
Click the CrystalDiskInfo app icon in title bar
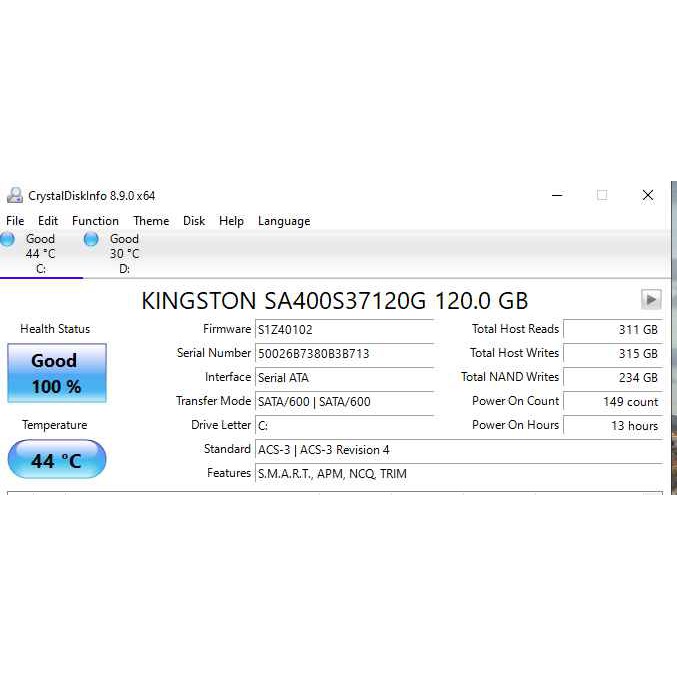click(14, 196)
